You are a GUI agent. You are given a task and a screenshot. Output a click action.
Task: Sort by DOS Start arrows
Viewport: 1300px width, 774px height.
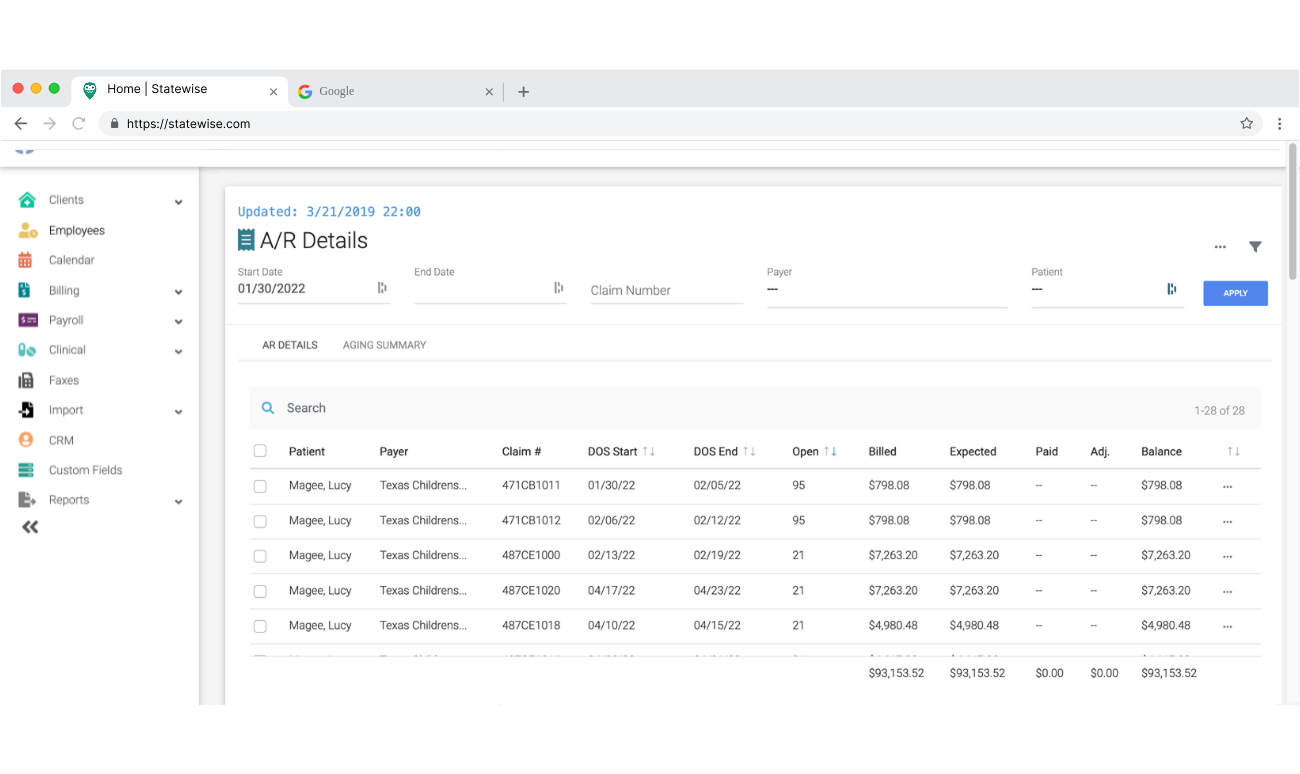(649, 452)
